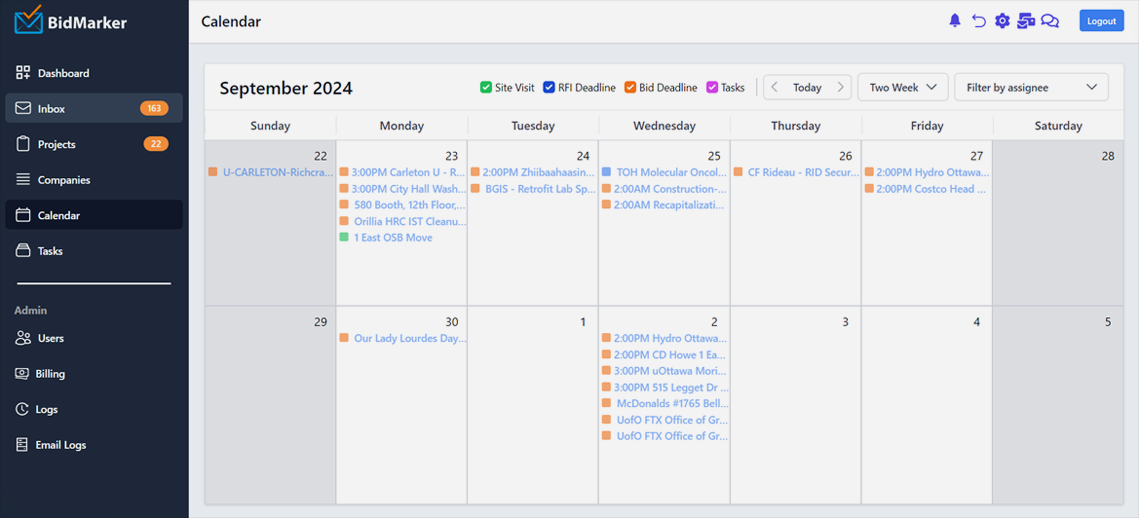Image resolution: width=1139 pixels, height=518 pixels.
Task: Click the Users icon in Admin section
Action: [x=22, y=338]
